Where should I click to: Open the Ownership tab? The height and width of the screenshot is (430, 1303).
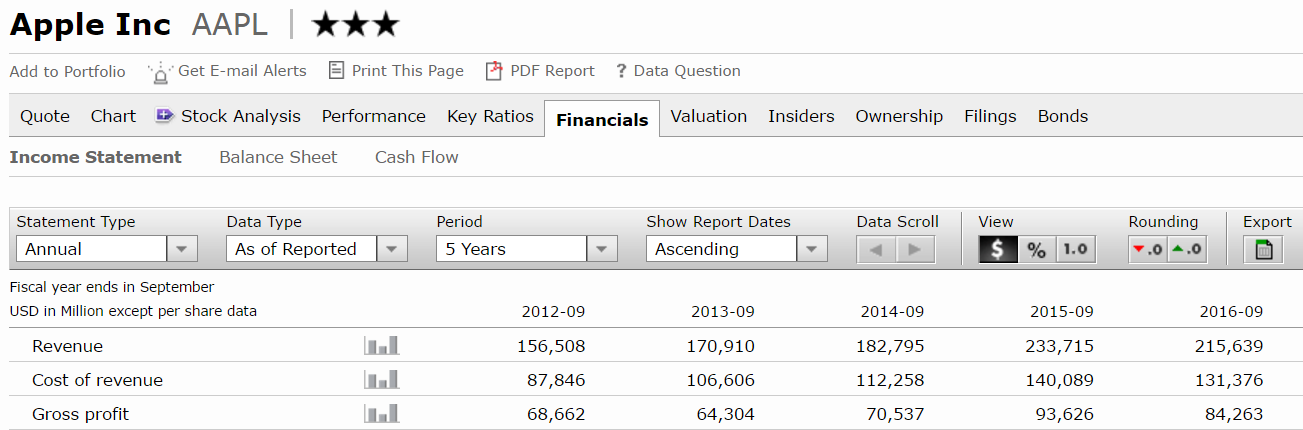tap(899, 116)
